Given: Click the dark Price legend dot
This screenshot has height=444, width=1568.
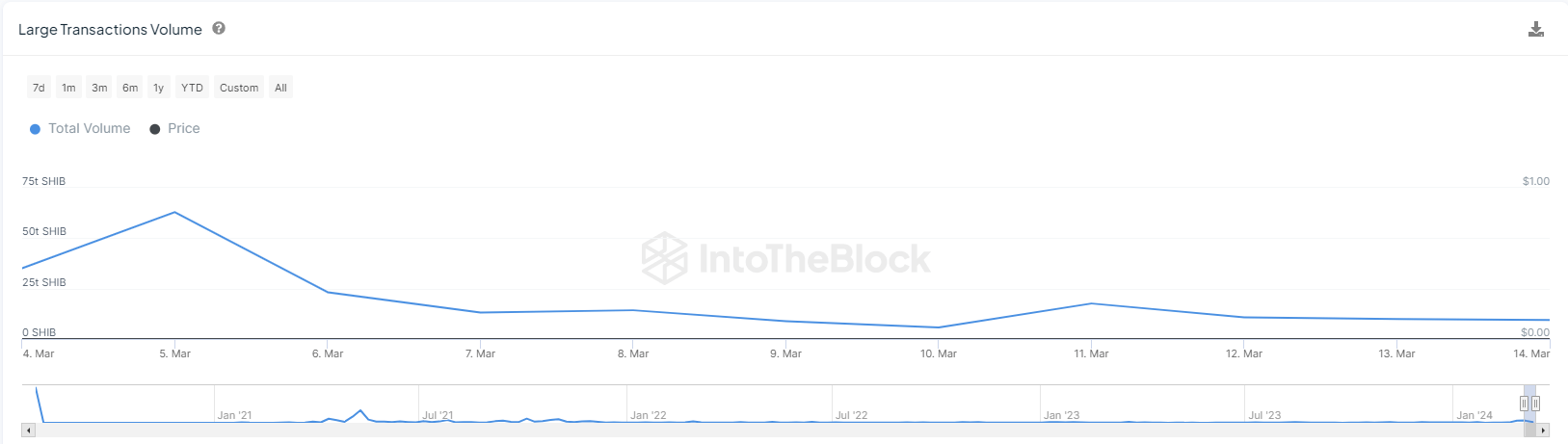Looking at the screenshot, I should pos(154,129).
